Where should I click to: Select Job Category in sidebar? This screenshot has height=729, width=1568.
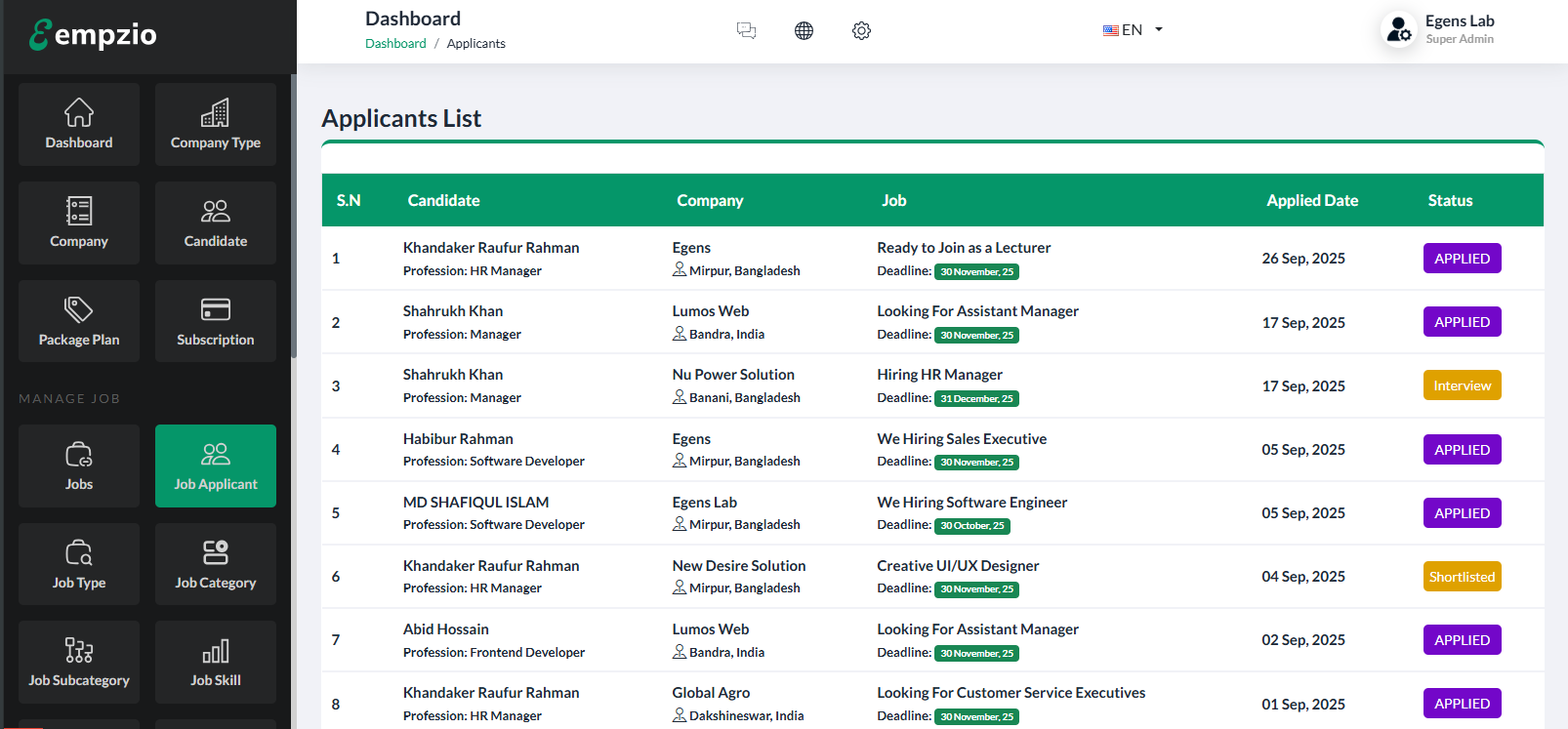click(x=215, y=564)
